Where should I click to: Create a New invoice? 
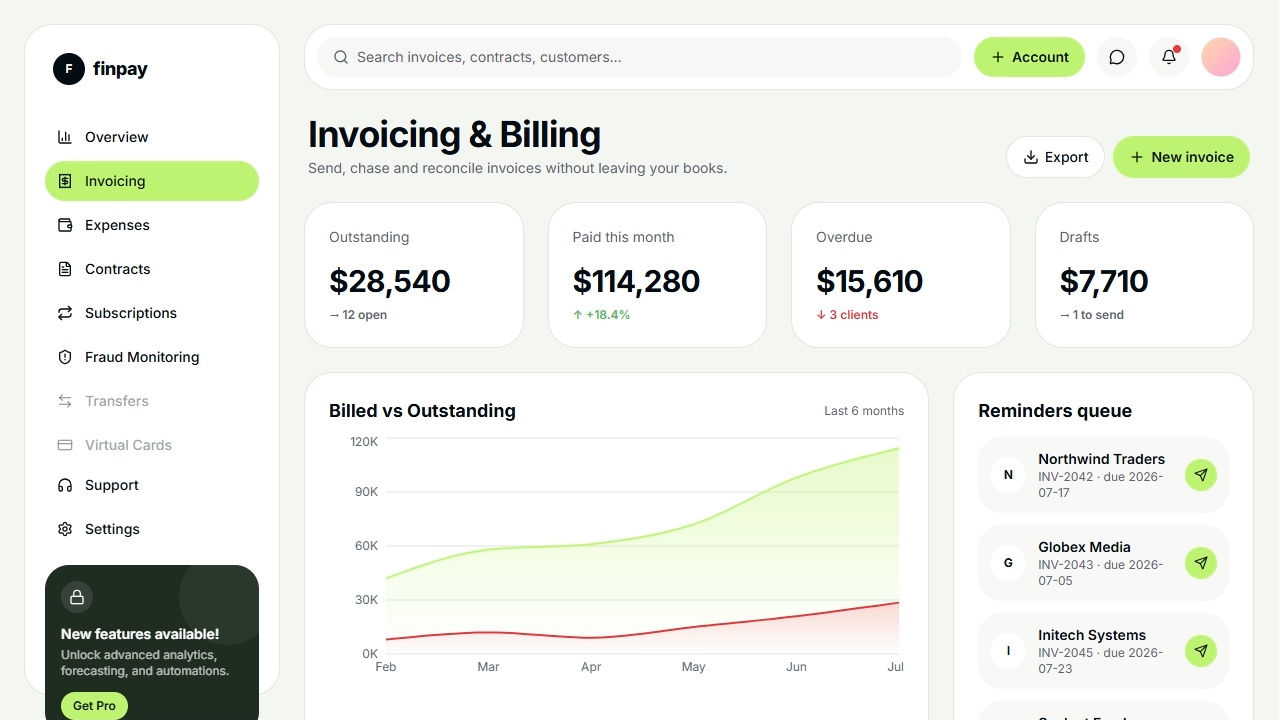coord(1181,157)
